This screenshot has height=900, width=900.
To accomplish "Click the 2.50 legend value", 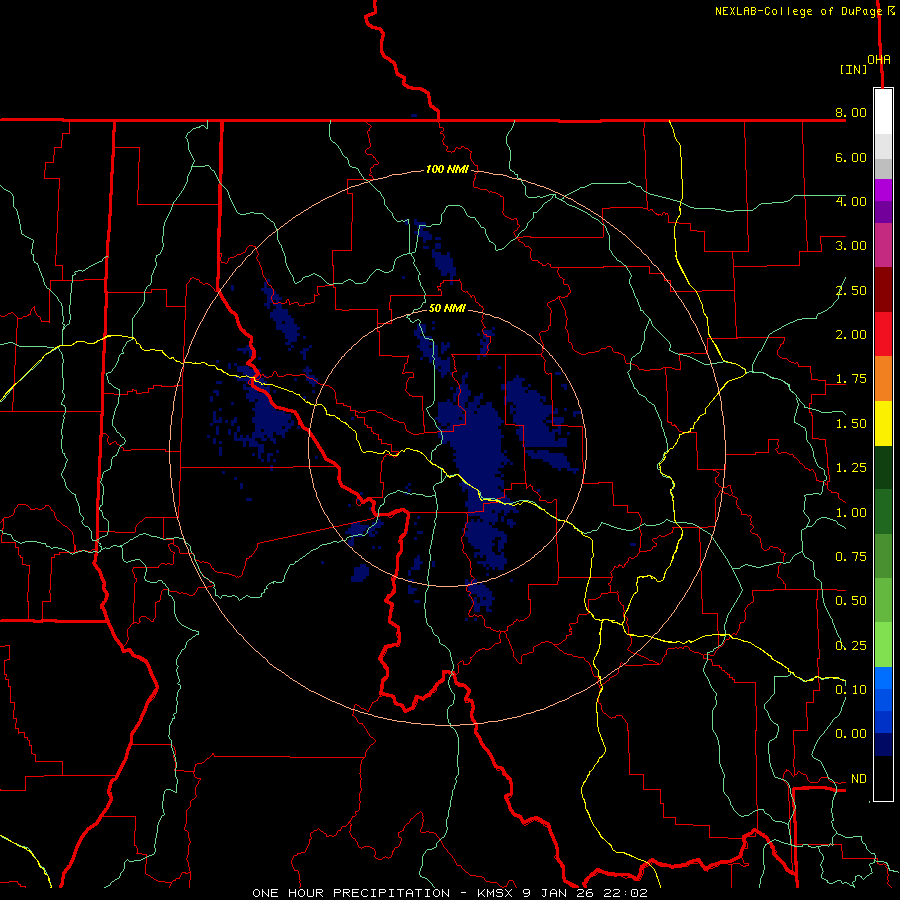I will point(851,290).
